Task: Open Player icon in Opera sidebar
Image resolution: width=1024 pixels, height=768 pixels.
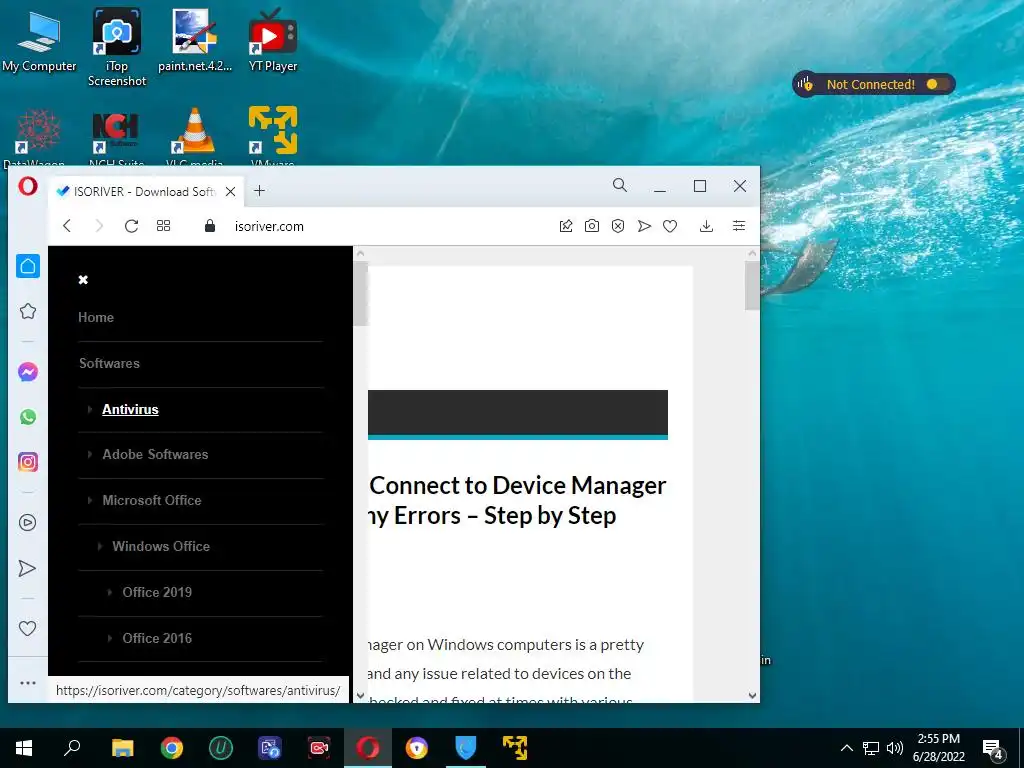Action: [27, 522]
